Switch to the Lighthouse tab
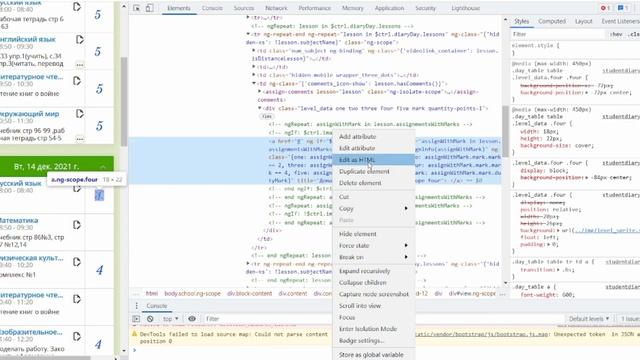The height and width of the screenshot is (360, 640). pyautogui.click(x=465, y=8)
